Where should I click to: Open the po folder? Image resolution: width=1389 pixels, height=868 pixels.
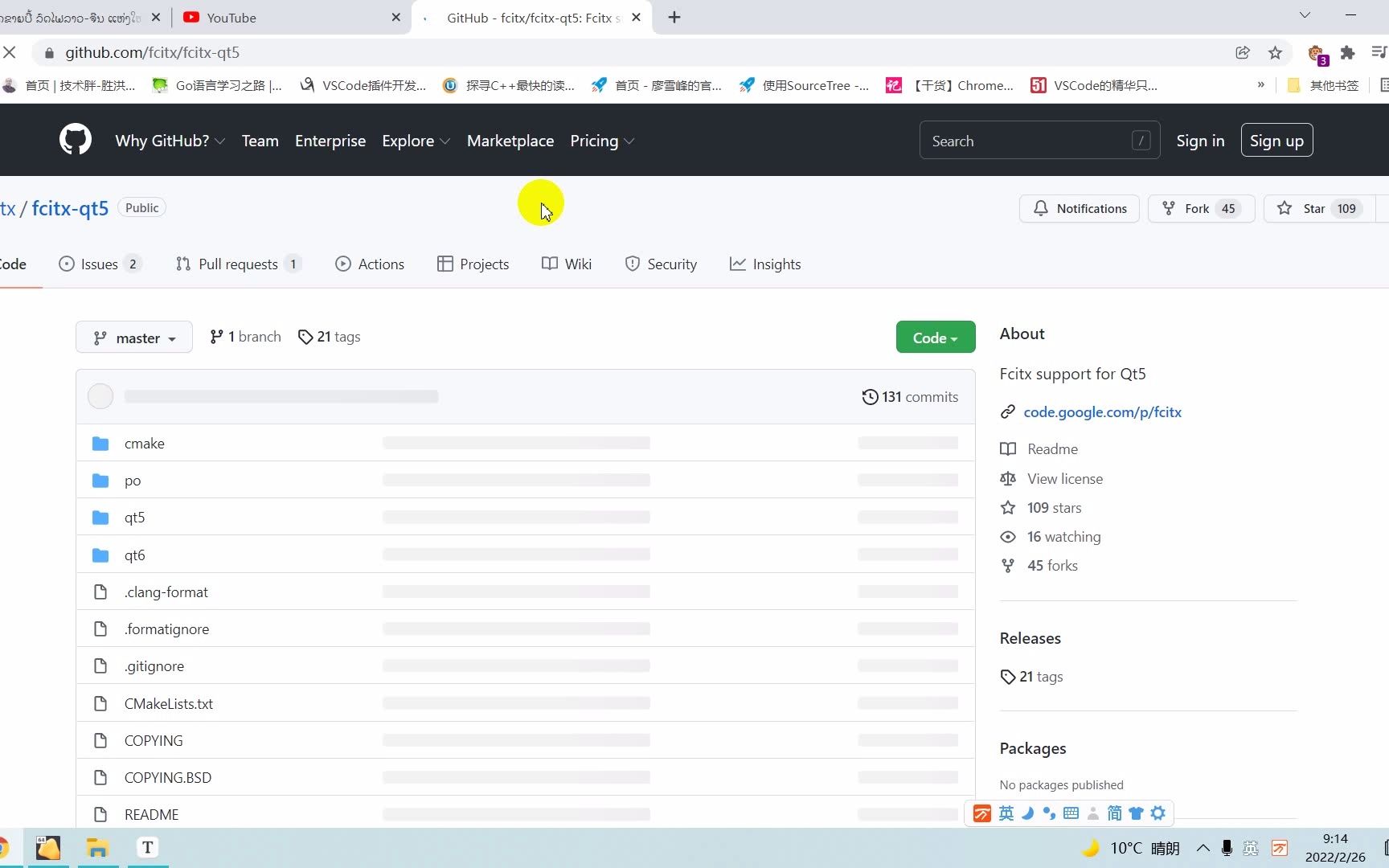click(x=133, y=481)
